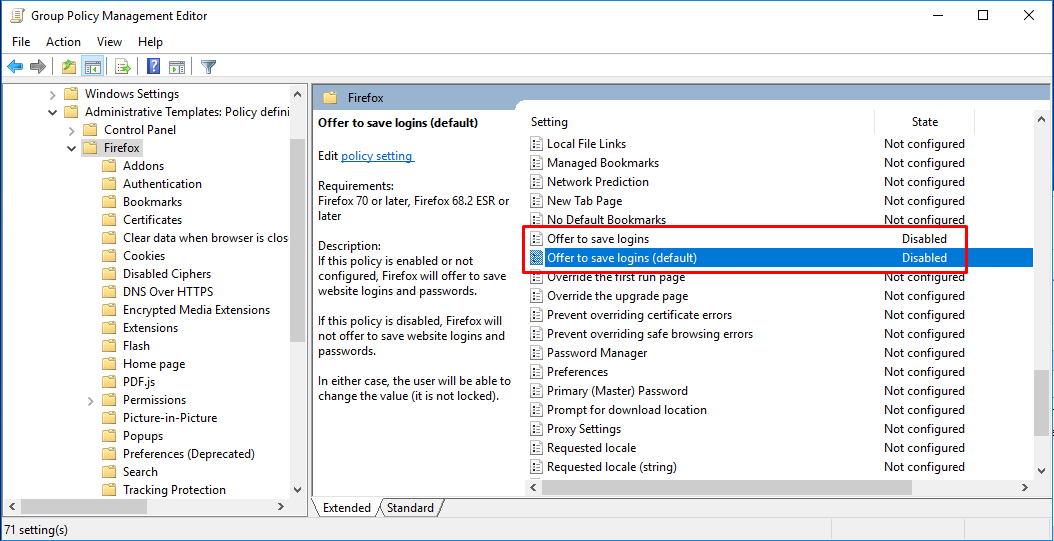Click the Proxy Settings policy icon
The width and height of the screenshot is (1054, 541).
pyautogui.click(x=536, y=429)
